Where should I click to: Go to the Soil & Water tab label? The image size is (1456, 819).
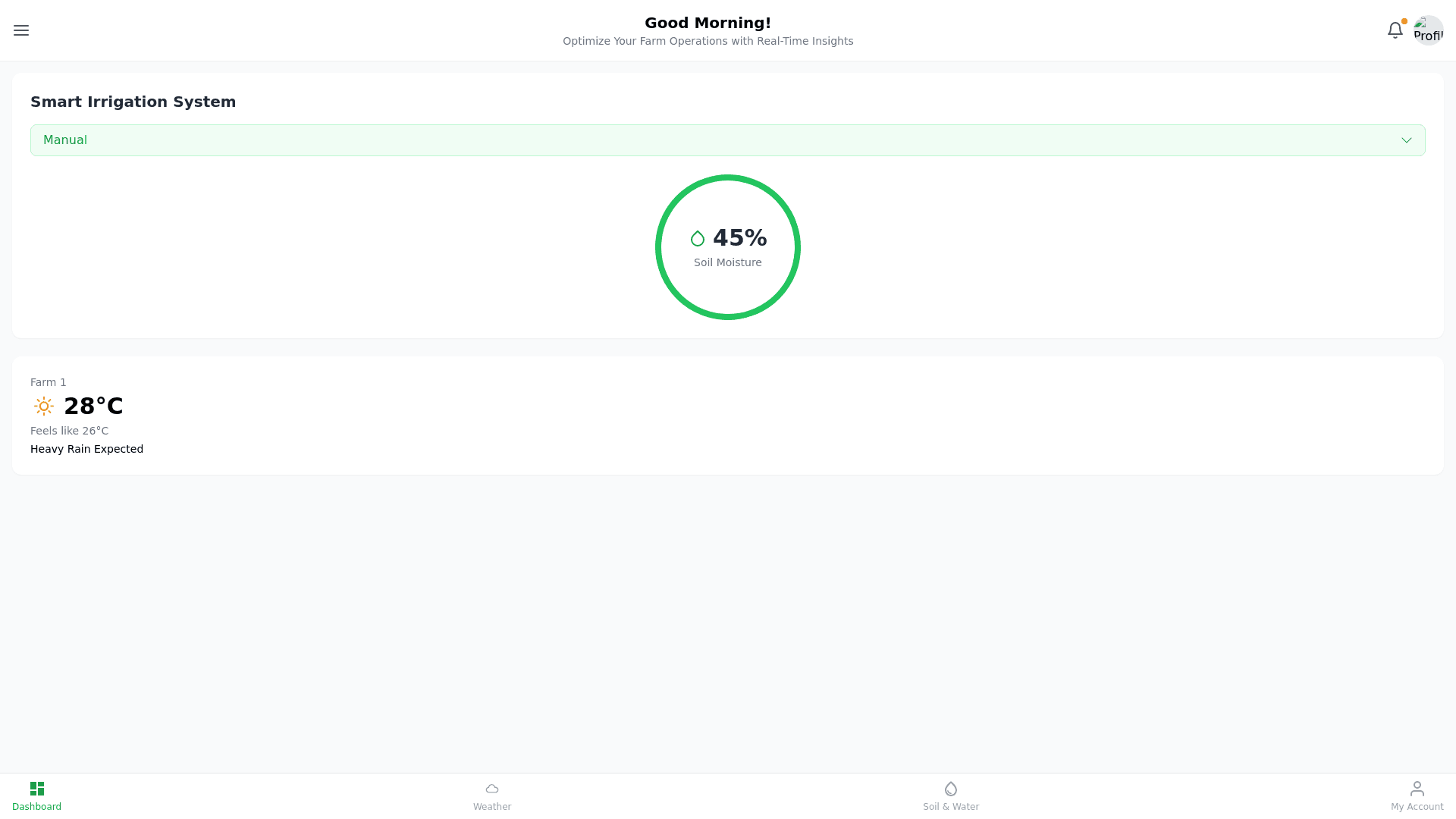click(x=951, y=807)
